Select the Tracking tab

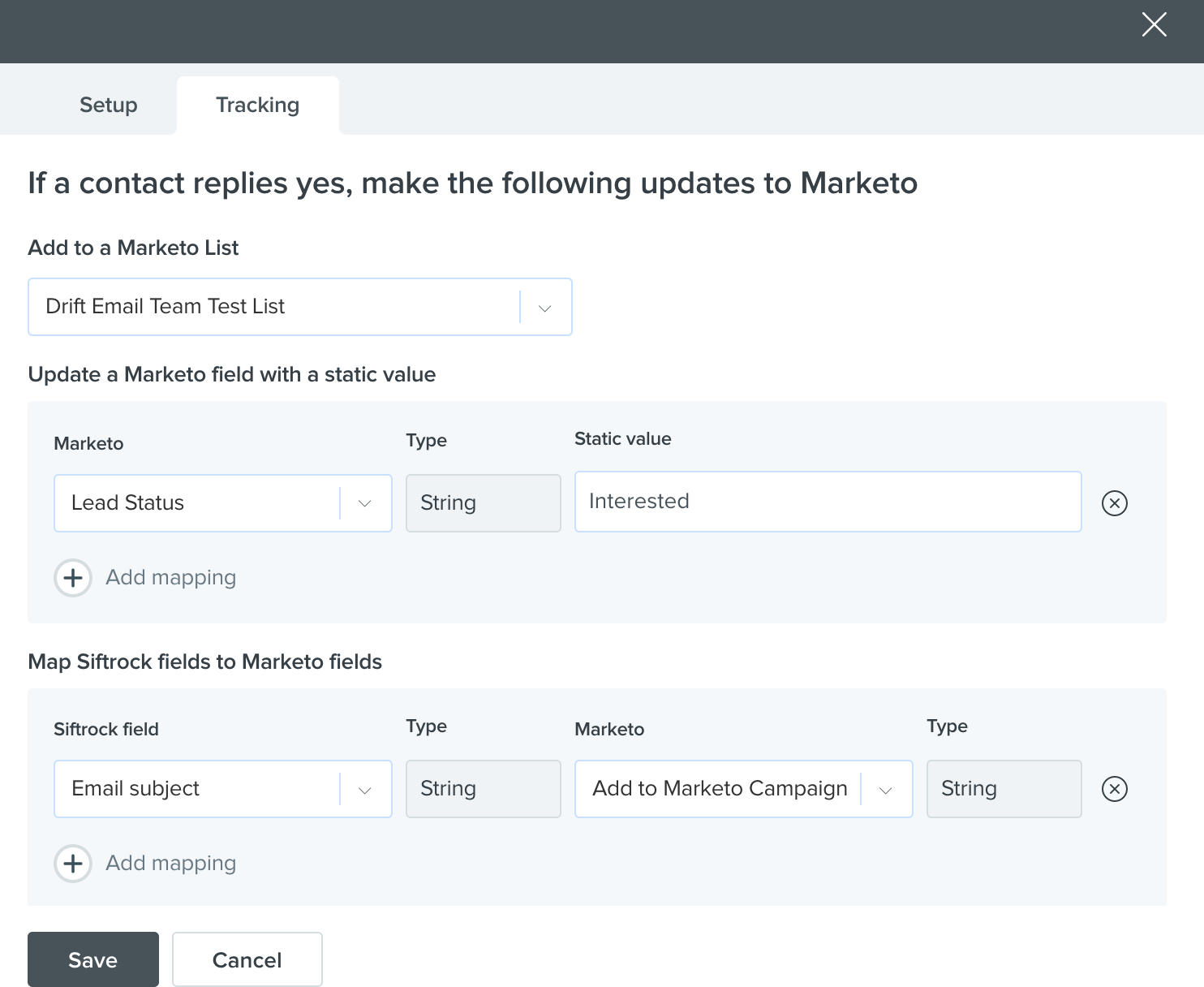258,106
